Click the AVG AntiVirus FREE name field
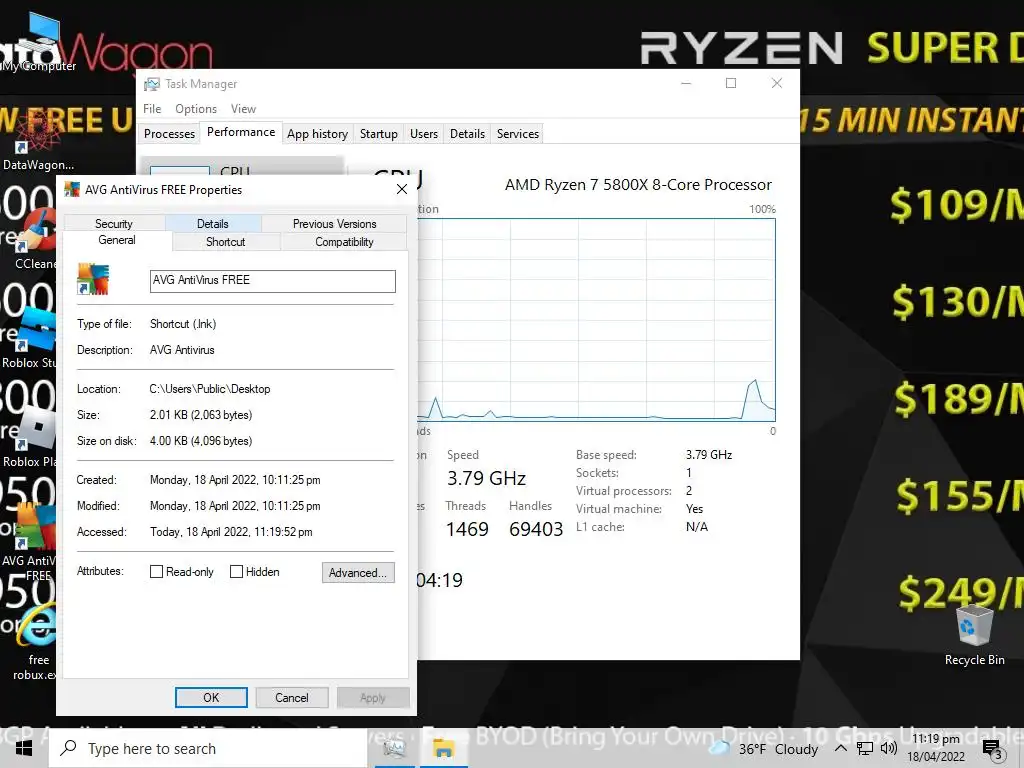This screenshot has height=768, width=1024. 272,281
